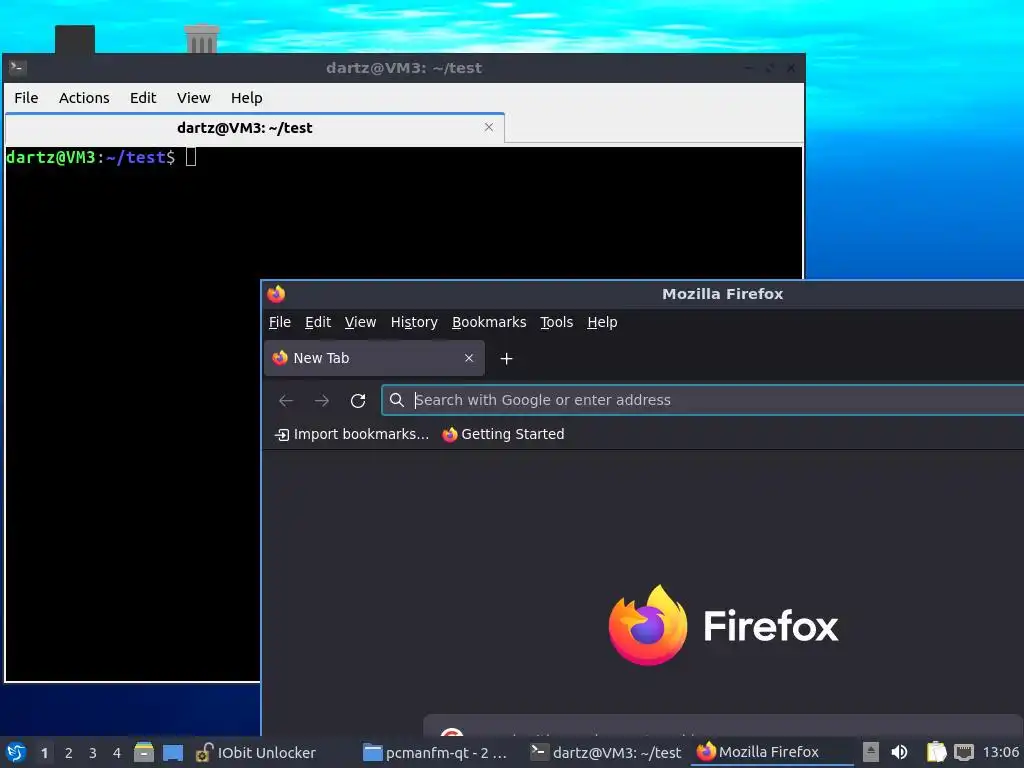
Task: Switch to workspace 1
Action: point(44,753)
